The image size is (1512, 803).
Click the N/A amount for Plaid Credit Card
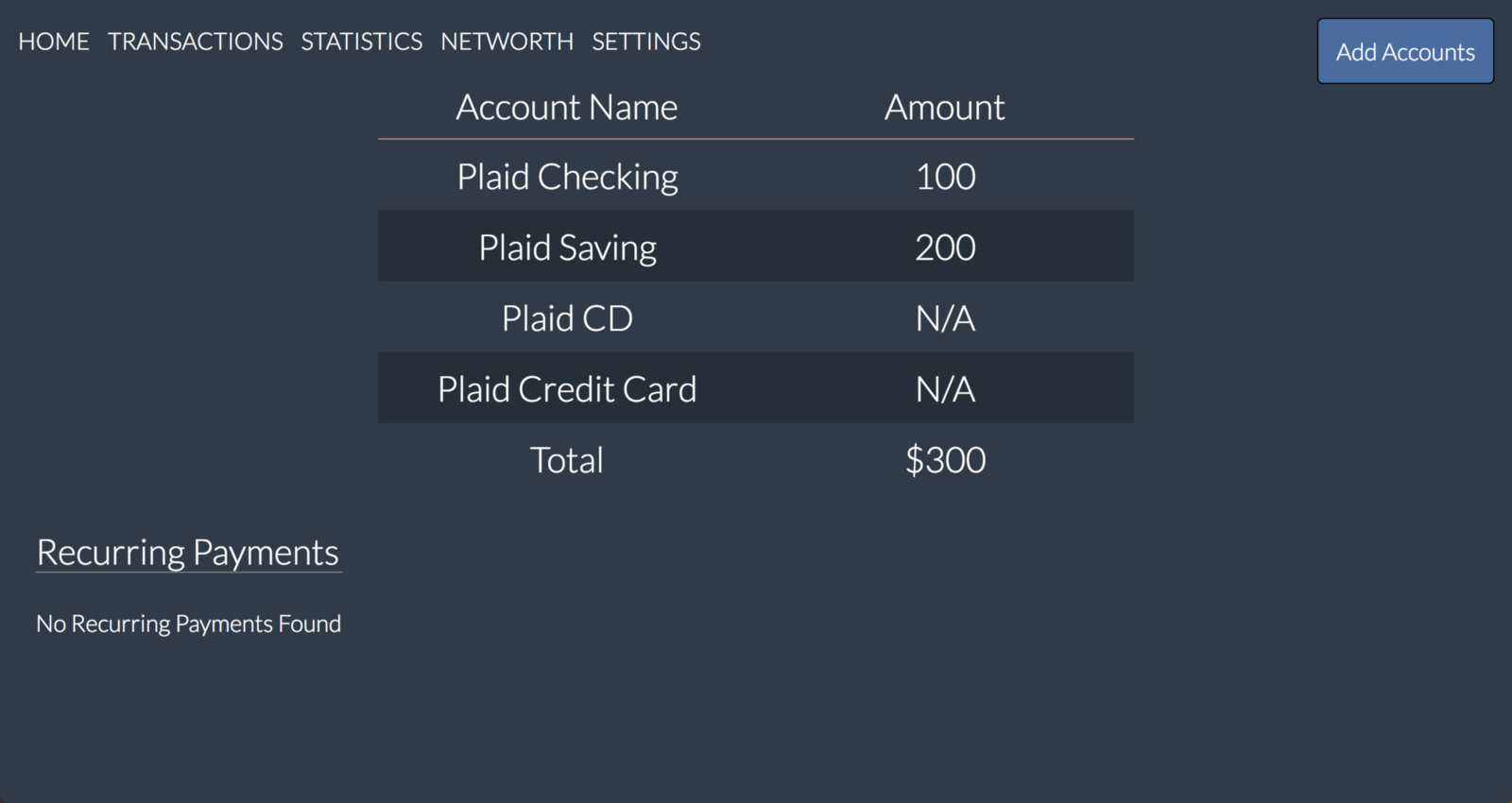(945, 389)
